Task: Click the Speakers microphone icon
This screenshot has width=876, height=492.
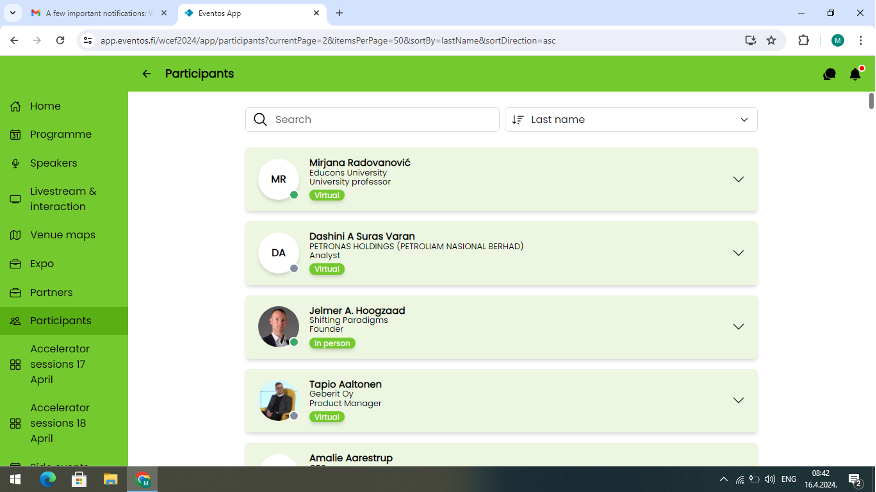Action: coord(15,163)
